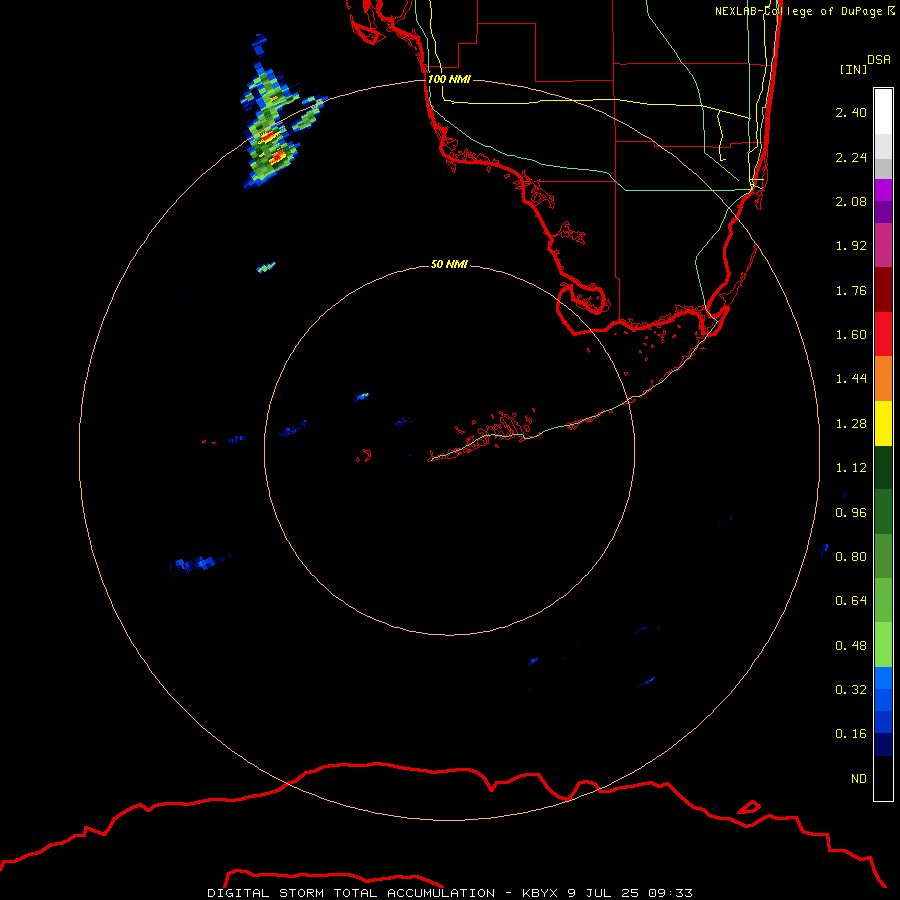Click the 2.24 legend value
Image resolution: width=900 pixels, height=900 pixels.
[851, 157]
